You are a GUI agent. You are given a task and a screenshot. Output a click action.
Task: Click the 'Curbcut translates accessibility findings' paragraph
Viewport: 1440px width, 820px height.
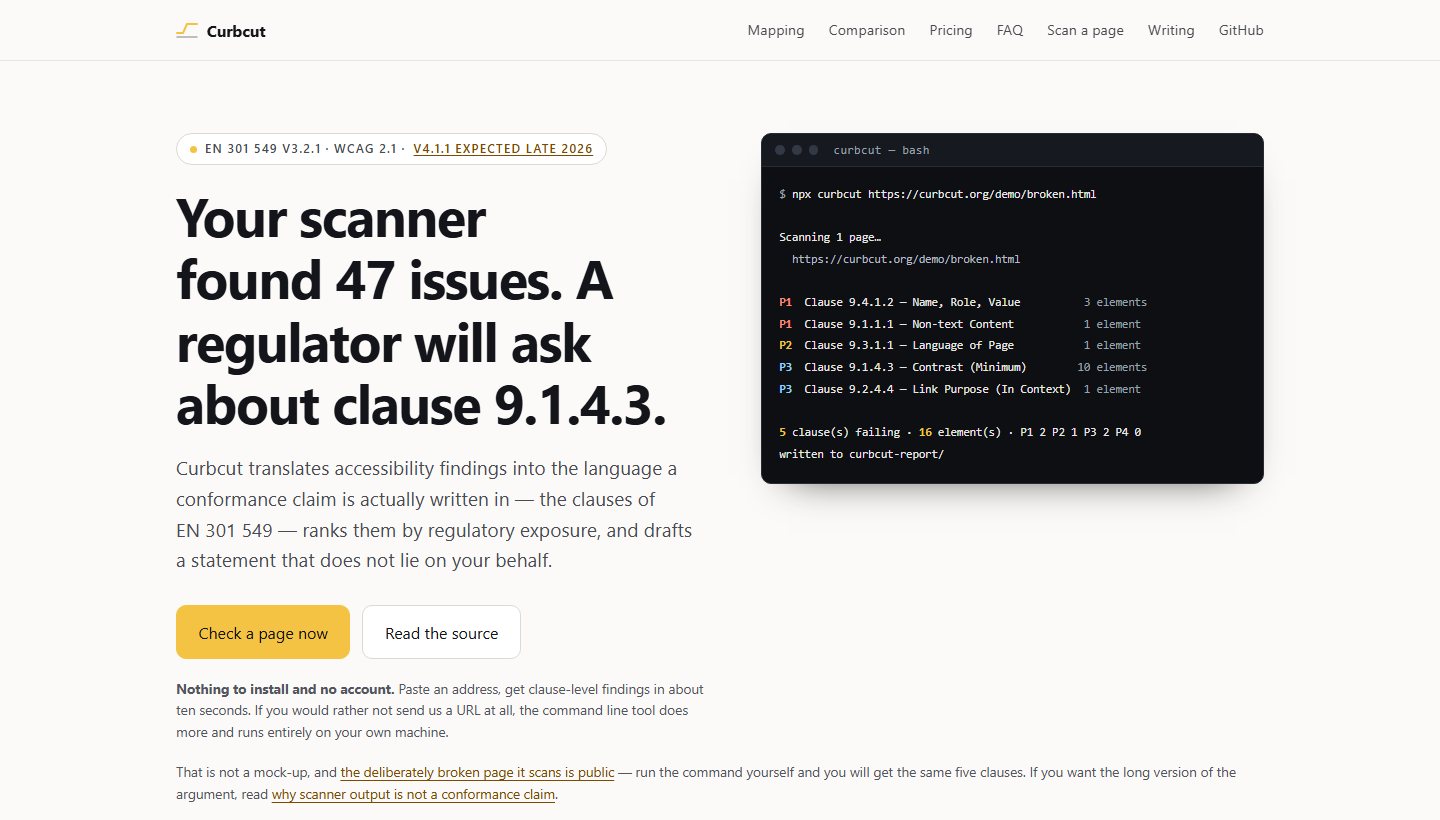[x=434, y=515]
